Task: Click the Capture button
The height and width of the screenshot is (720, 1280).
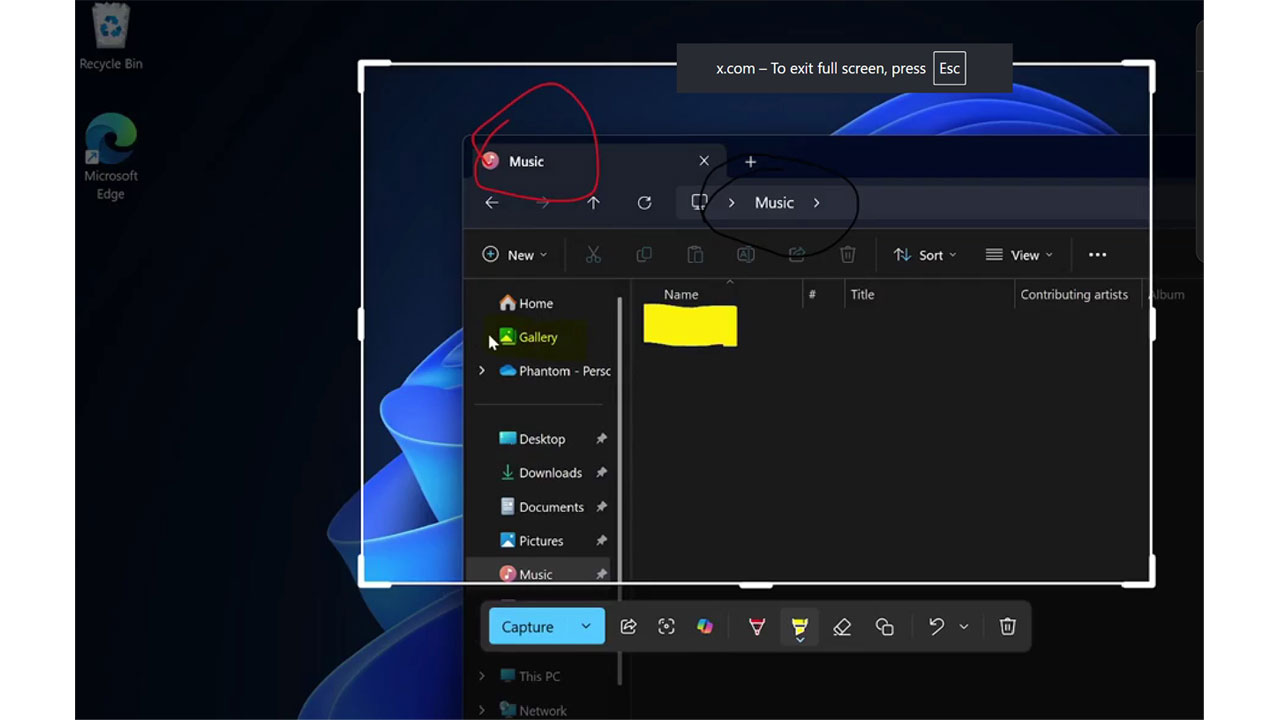Action: [528, 627]
